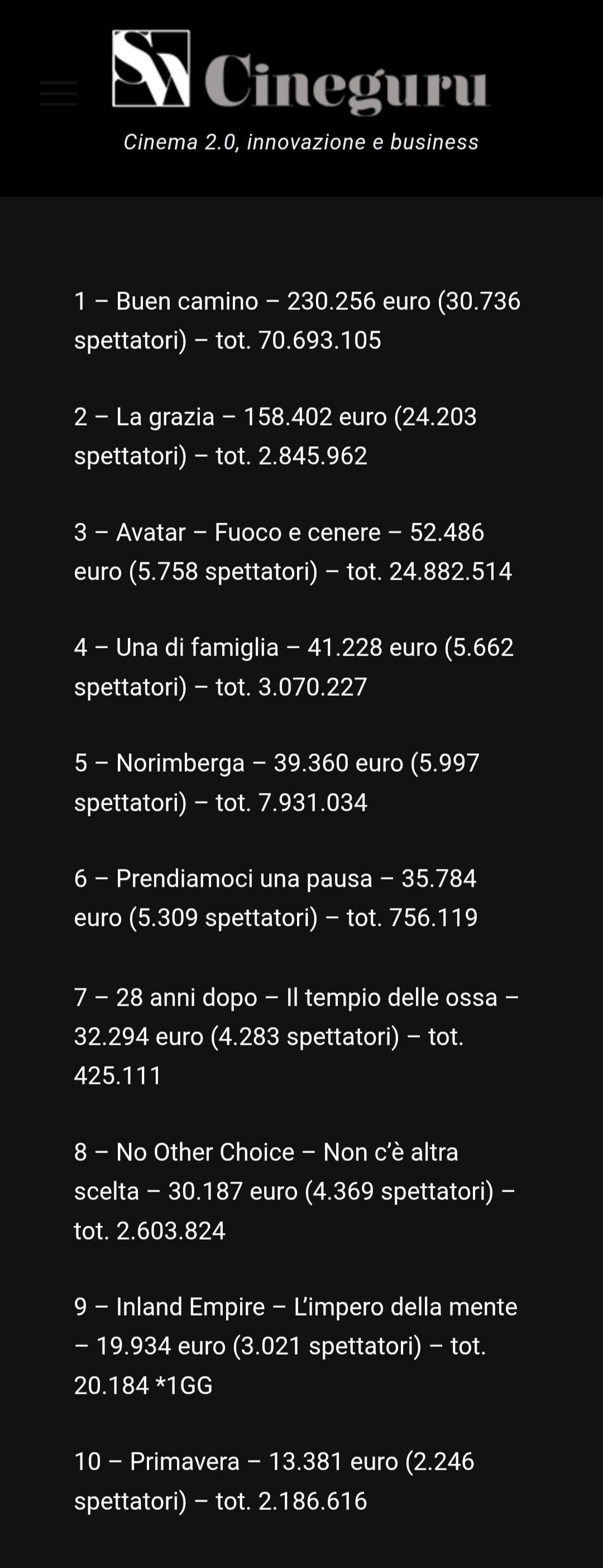Click the 'Norimberga' box office entry
The width and height of the screenshot is (603, 1568).
179,763
